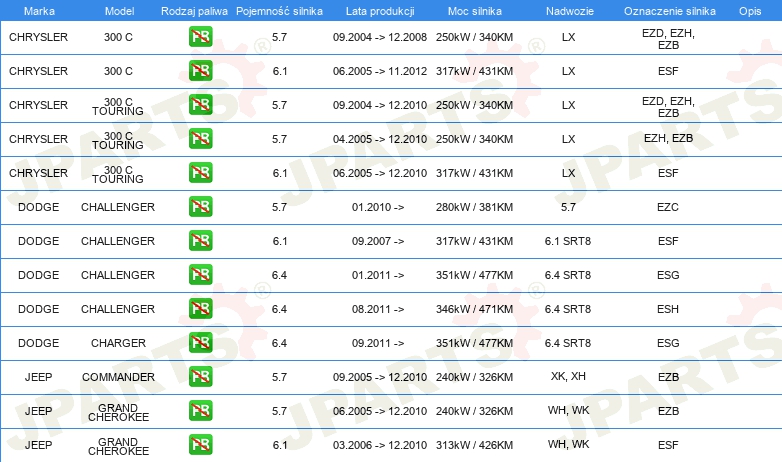The image size is (782, 462).
Task: Click fuel icon for Chrysler 300 C 09.2004 row
Action: [200, 36]
